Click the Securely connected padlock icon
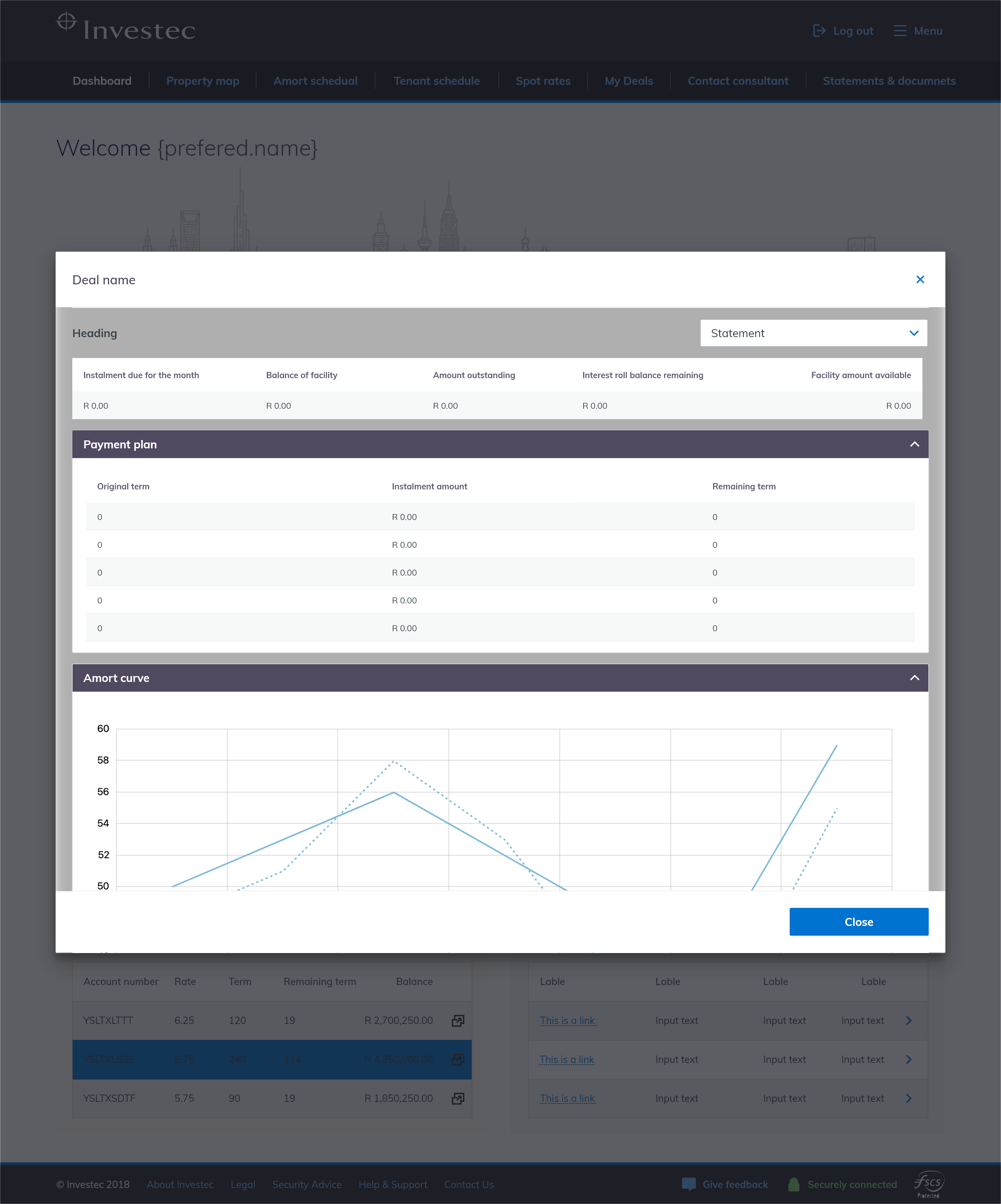Image resolution: width=1001 pixels, height=1204 pixels. coord(794,1184)
